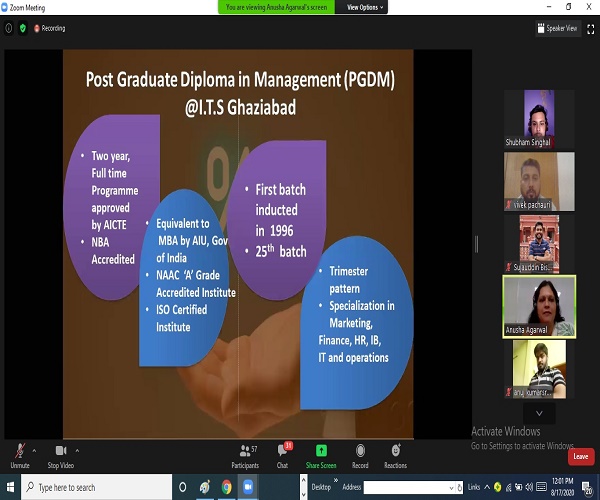Select Anusha Agarwal video thumbnail
The height and width of the screenshot is (500, 600).
coord(539,307)
